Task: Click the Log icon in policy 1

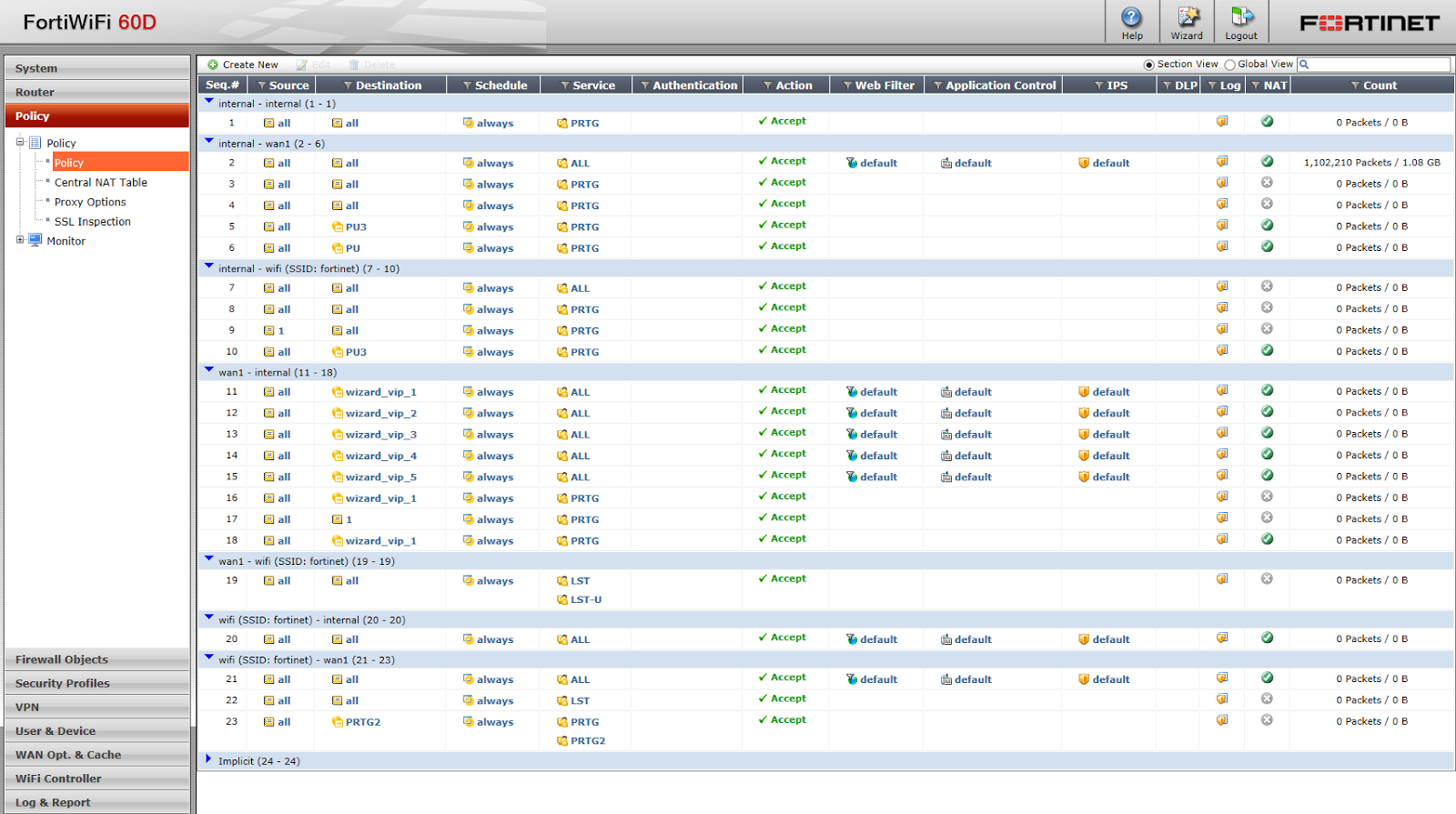Action: coord(1222,121)
